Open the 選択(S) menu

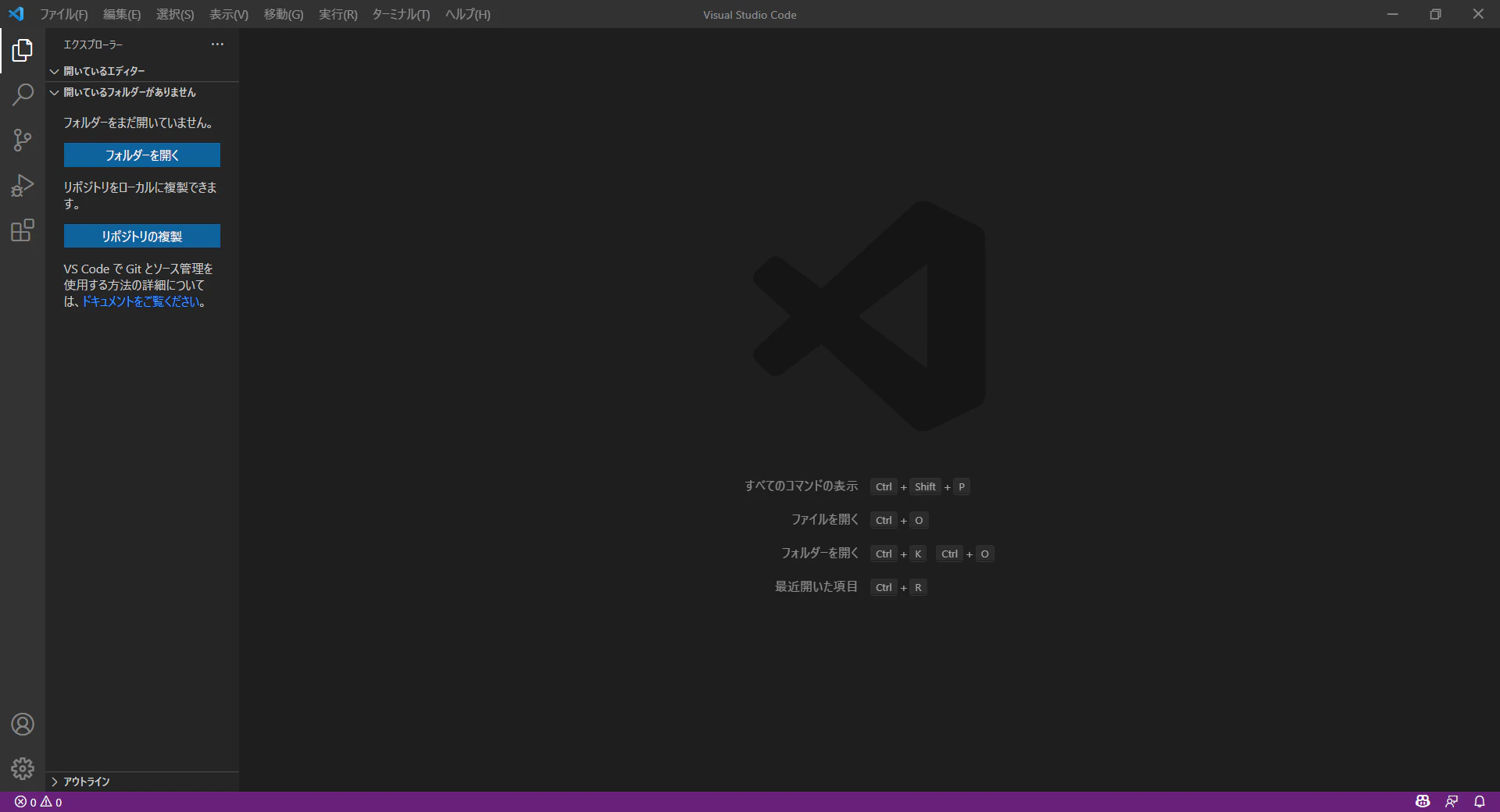pyautogui.click(x=175, y=14)
